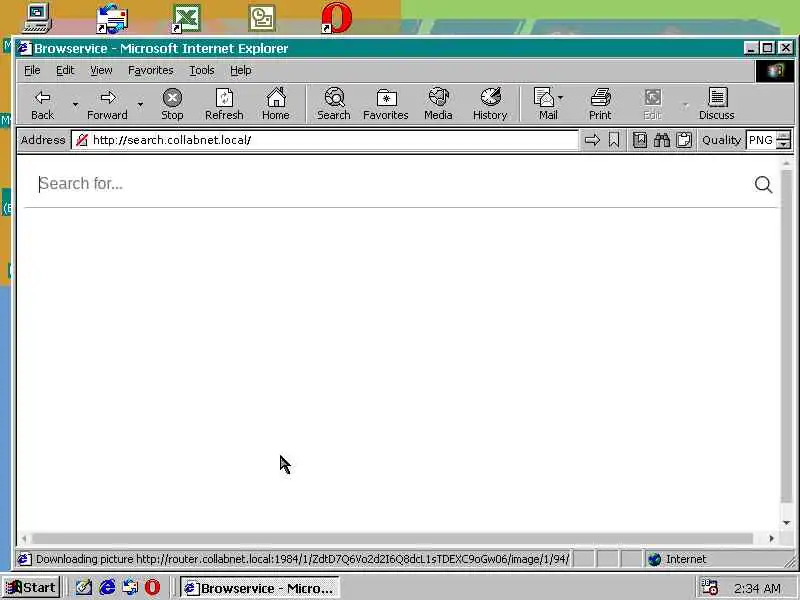Click the binoculars find icon

[x=662, y=140]
